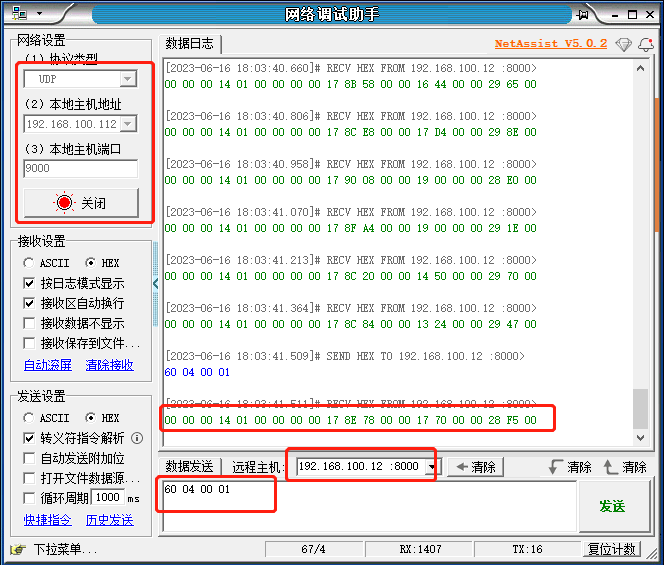The height and width of the screenshot is (565, 664).
Task: Open the NetAssist V5.0.2 link
Action: pyautogui.click(x=551, y=43)
